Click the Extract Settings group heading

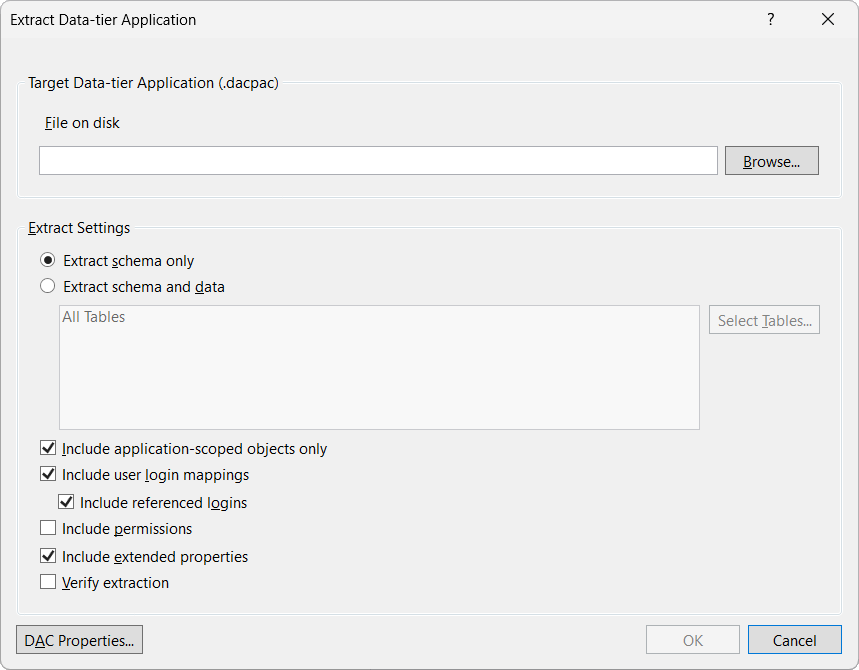pyautogui.click(x=79, y=228)
